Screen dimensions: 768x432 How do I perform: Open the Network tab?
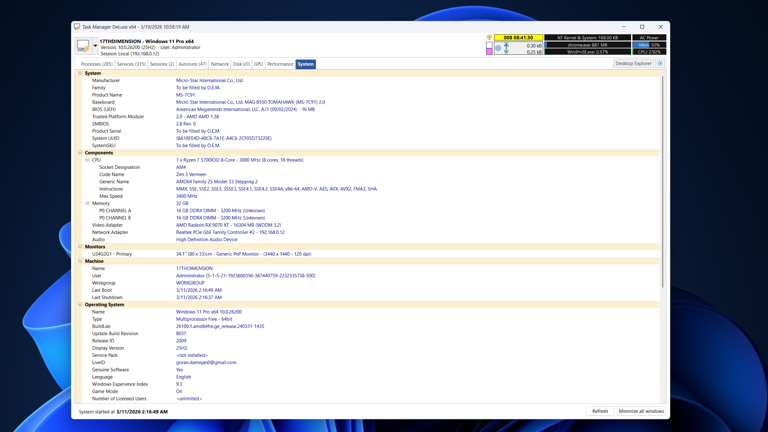click(219, 64)
